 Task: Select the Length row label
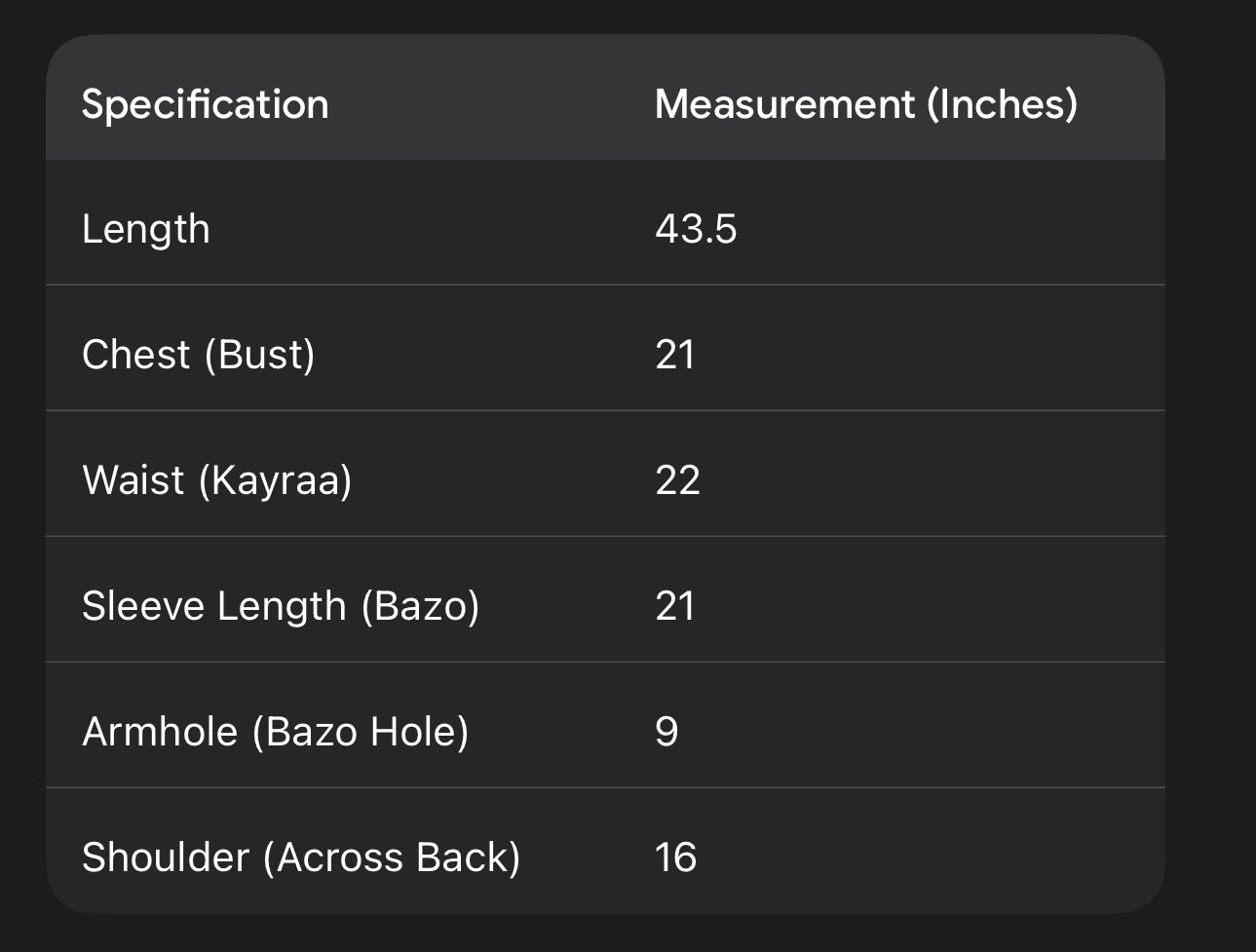146,230
